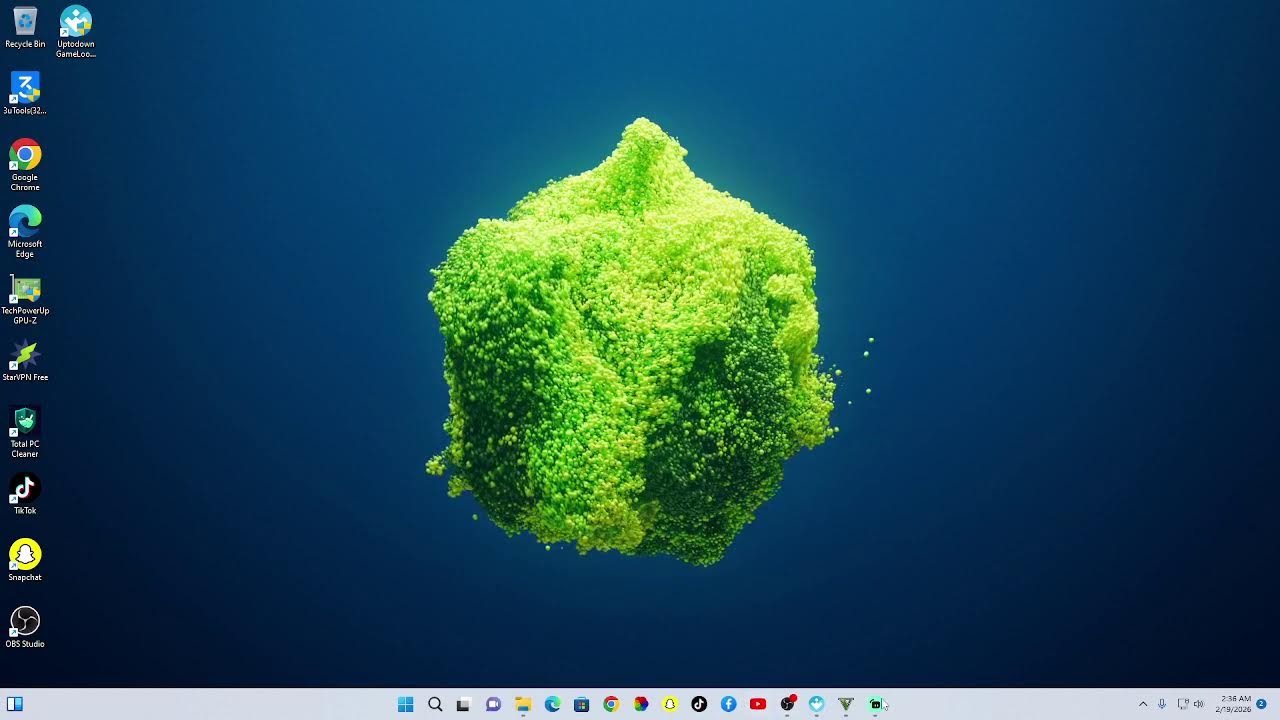Open Microsoft Store from the taskbar
Screen dimensions: 1280x720
point(581,704)
